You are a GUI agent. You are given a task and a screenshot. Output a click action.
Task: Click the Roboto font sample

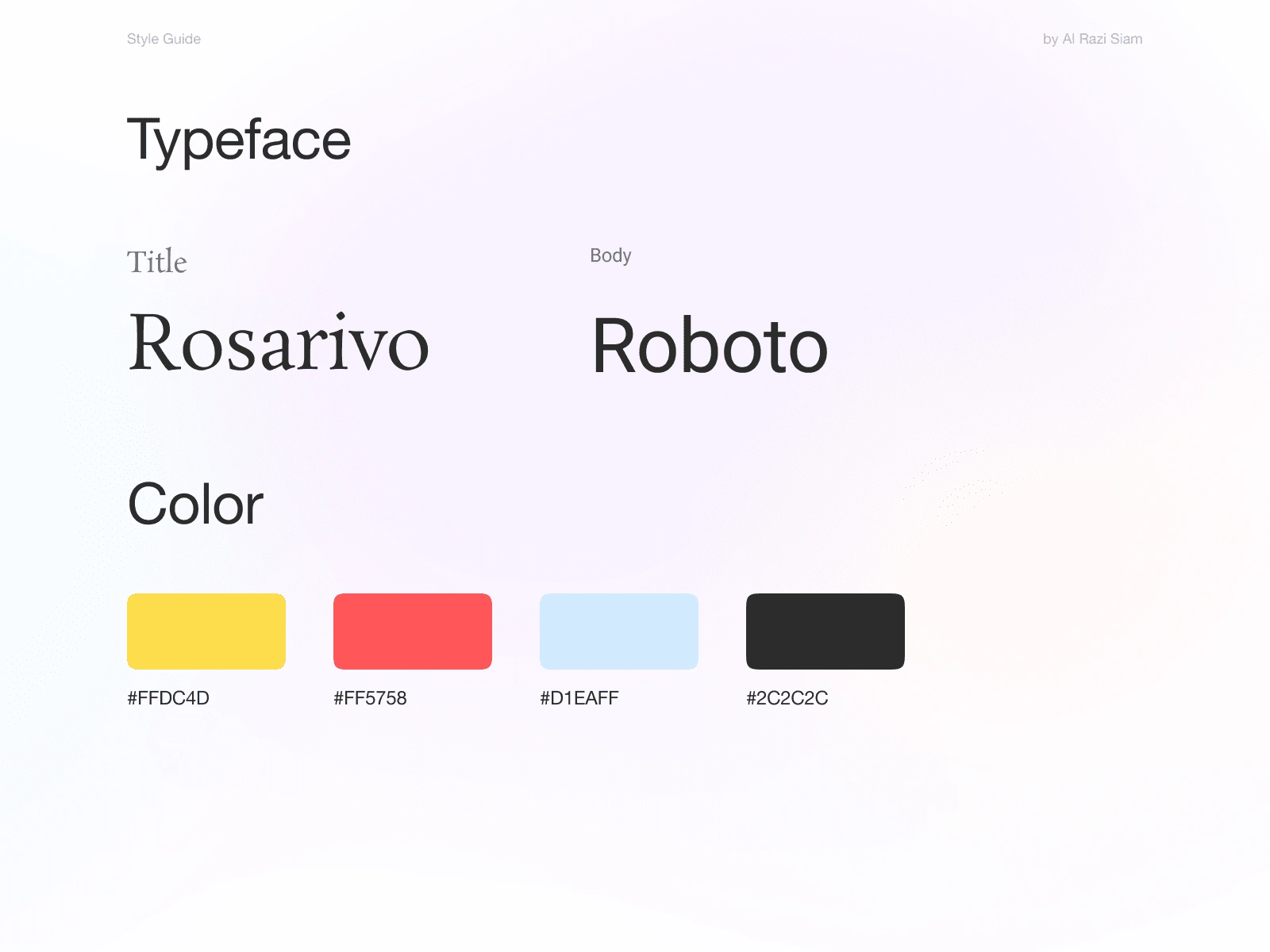(710, 346)
